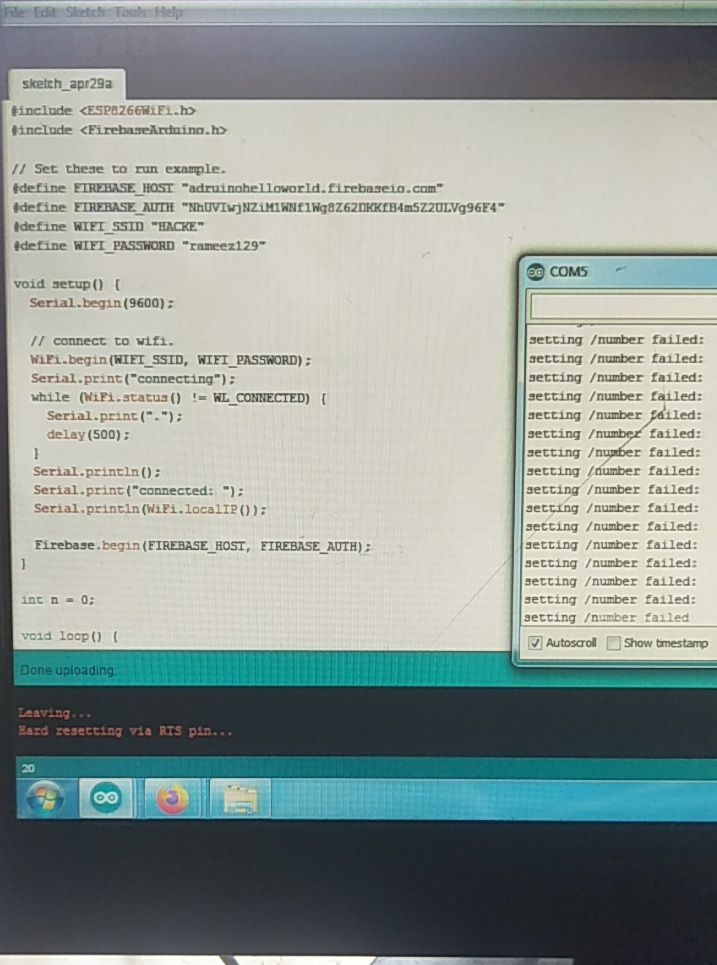
Task: Click the Arduino icon in COM5 title bar
Action: point(535,271)
